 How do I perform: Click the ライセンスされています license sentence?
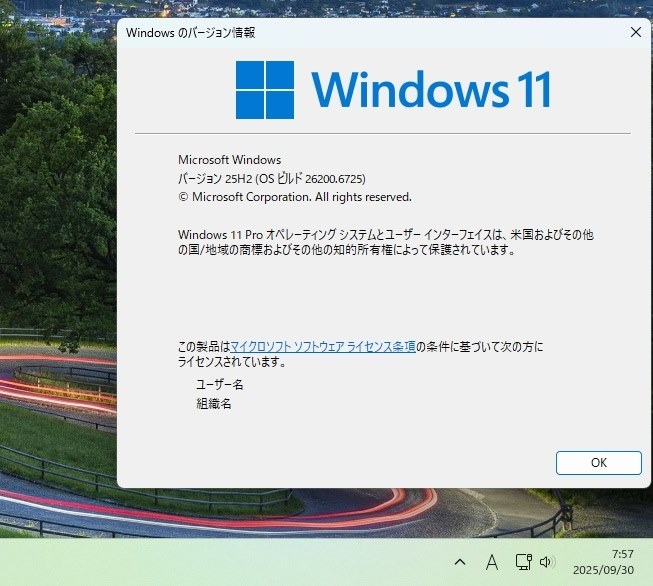361,354
